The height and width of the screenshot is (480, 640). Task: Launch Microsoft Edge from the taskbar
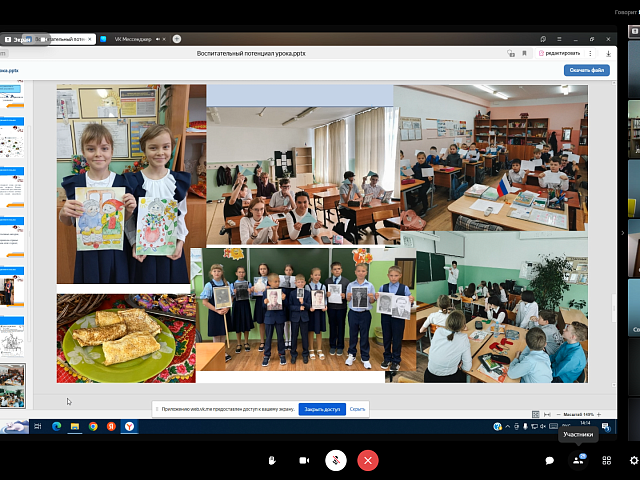[56, 427]
